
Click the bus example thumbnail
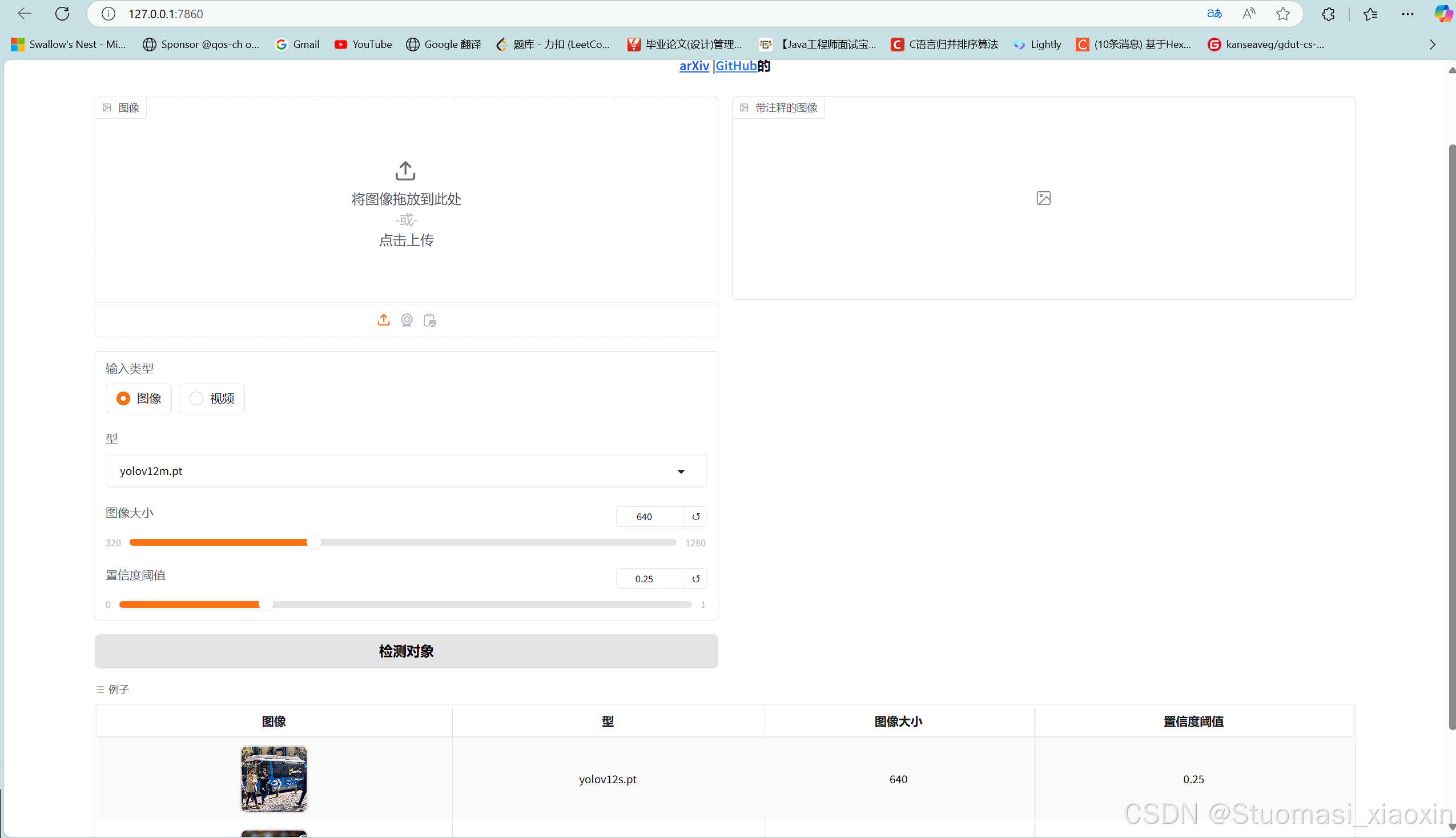coord(273,779)
